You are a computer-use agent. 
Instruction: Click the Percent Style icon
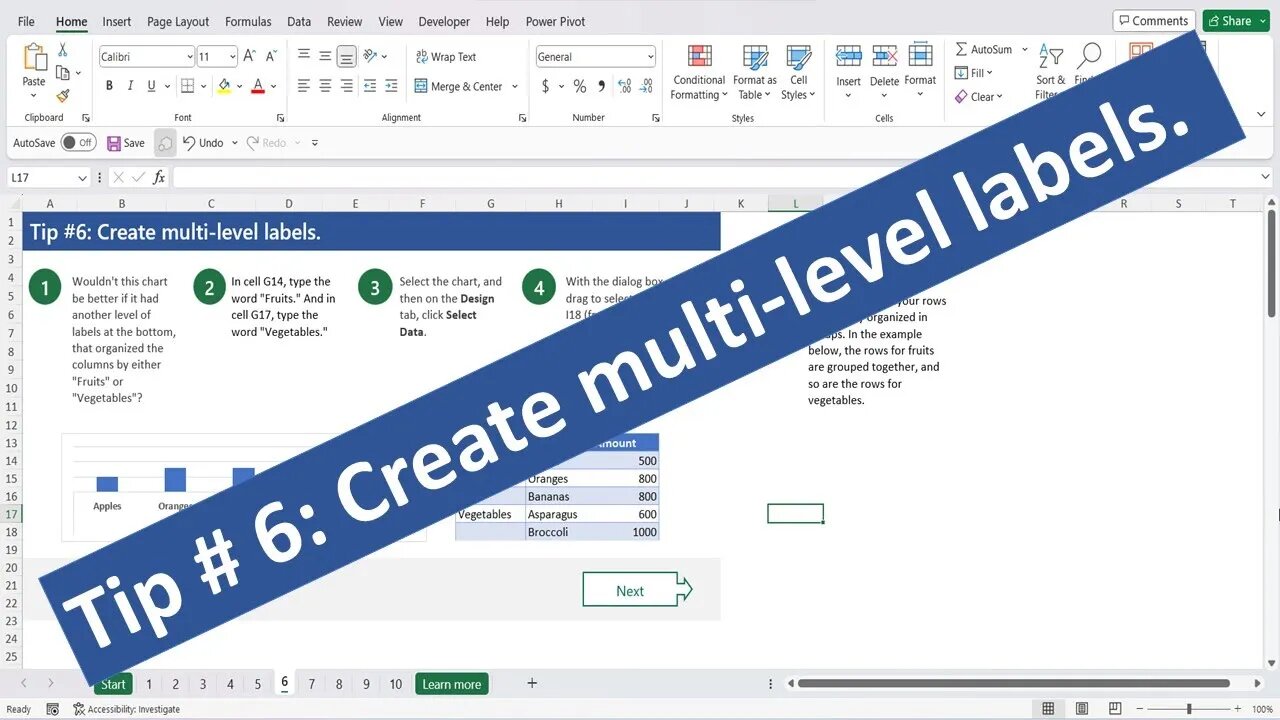(x=580, y=87)
